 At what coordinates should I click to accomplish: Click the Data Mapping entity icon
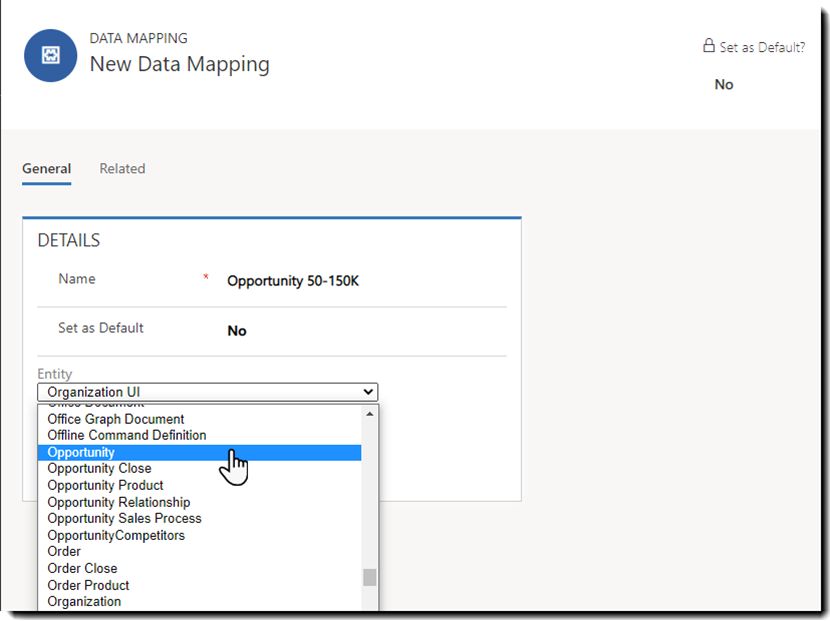(51, 55)
